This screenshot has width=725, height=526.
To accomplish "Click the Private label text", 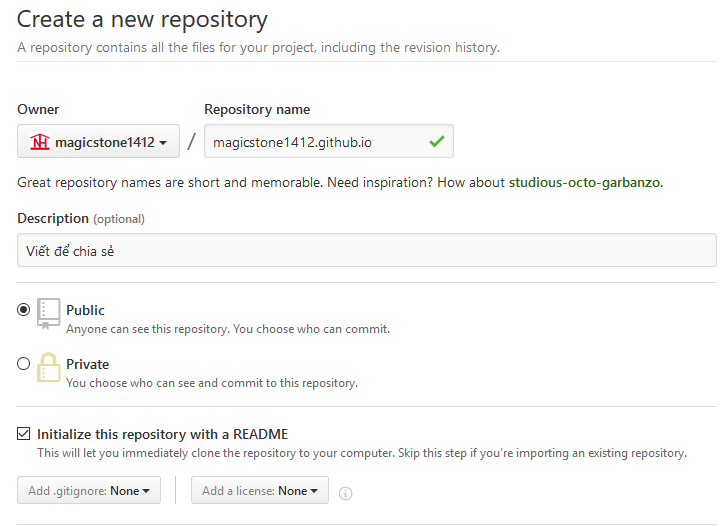I will (x=87, y=364).
